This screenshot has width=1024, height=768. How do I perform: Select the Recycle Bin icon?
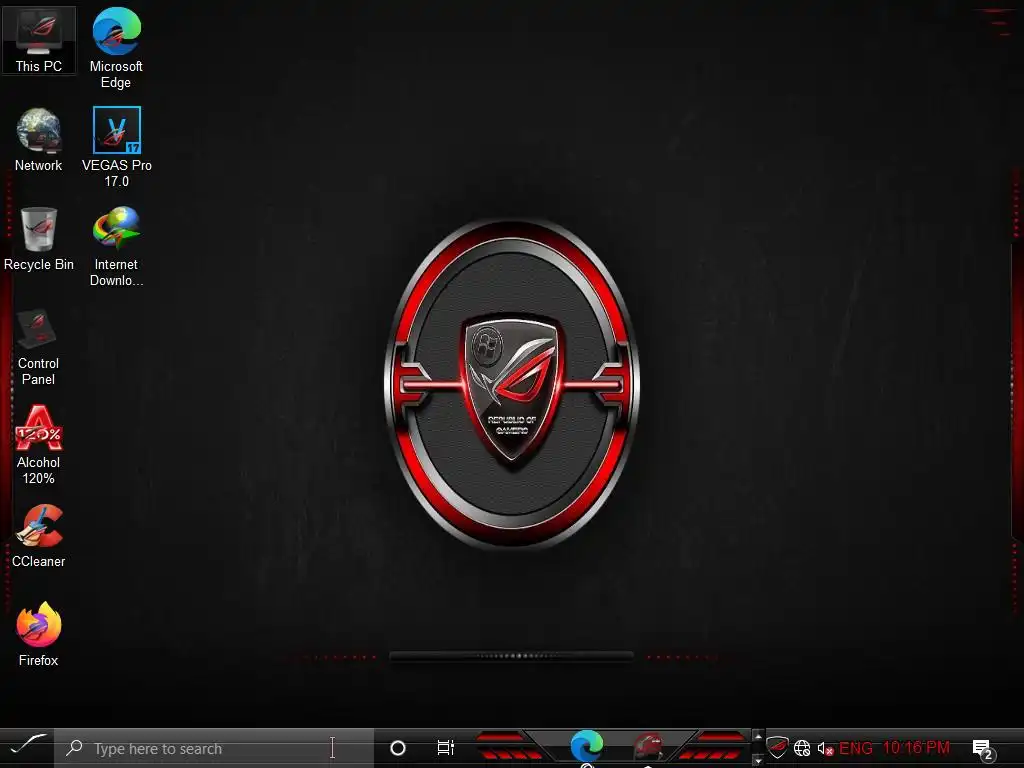(39, 239)
